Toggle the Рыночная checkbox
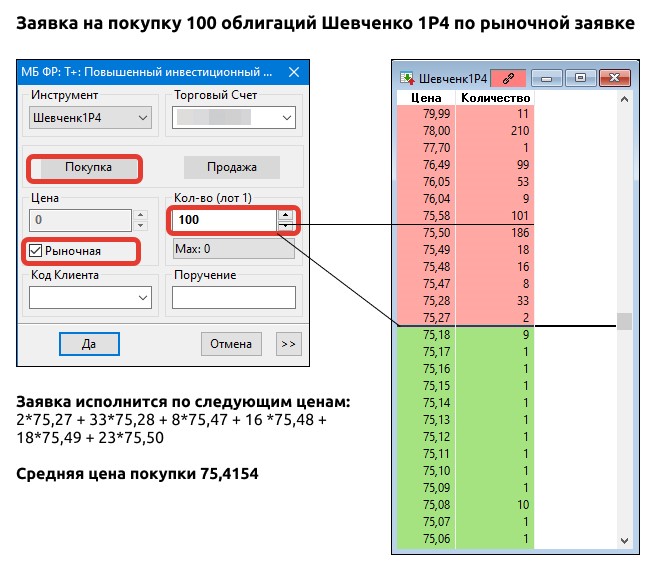 point(37,250)
